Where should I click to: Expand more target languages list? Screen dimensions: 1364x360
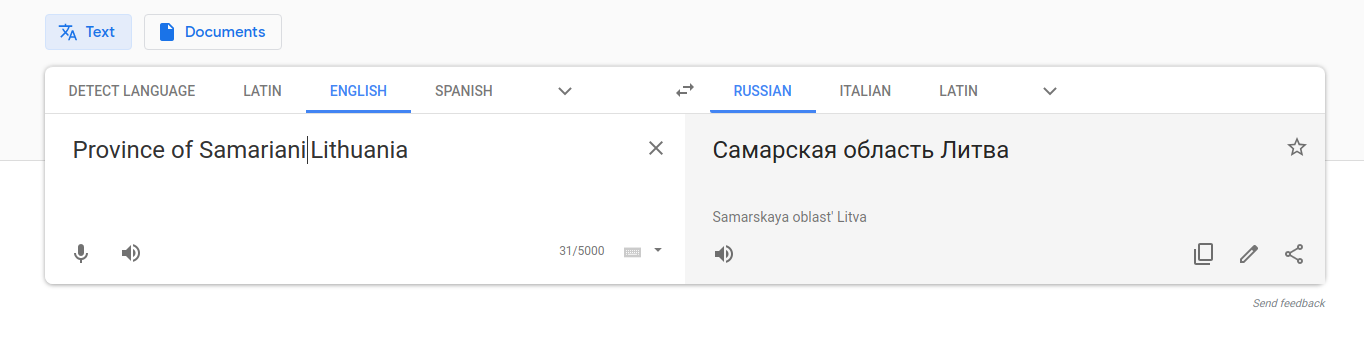coord(1050,91)
